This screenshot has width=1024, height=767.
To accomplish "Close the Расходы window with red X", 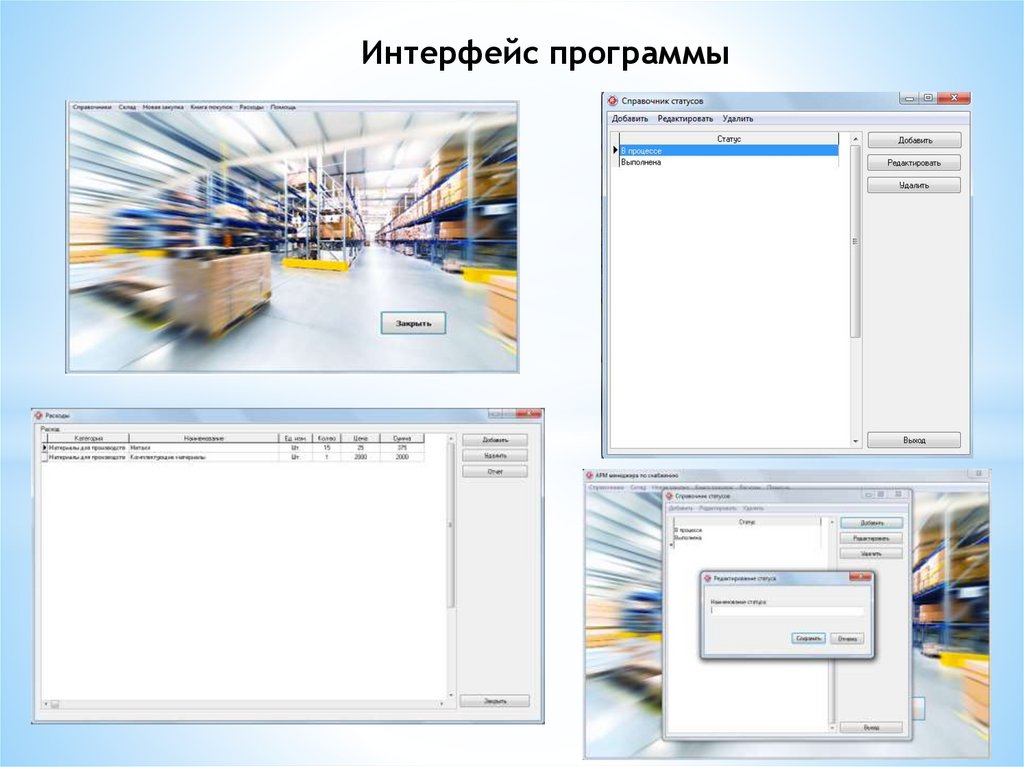I will (x=528, y=414).
